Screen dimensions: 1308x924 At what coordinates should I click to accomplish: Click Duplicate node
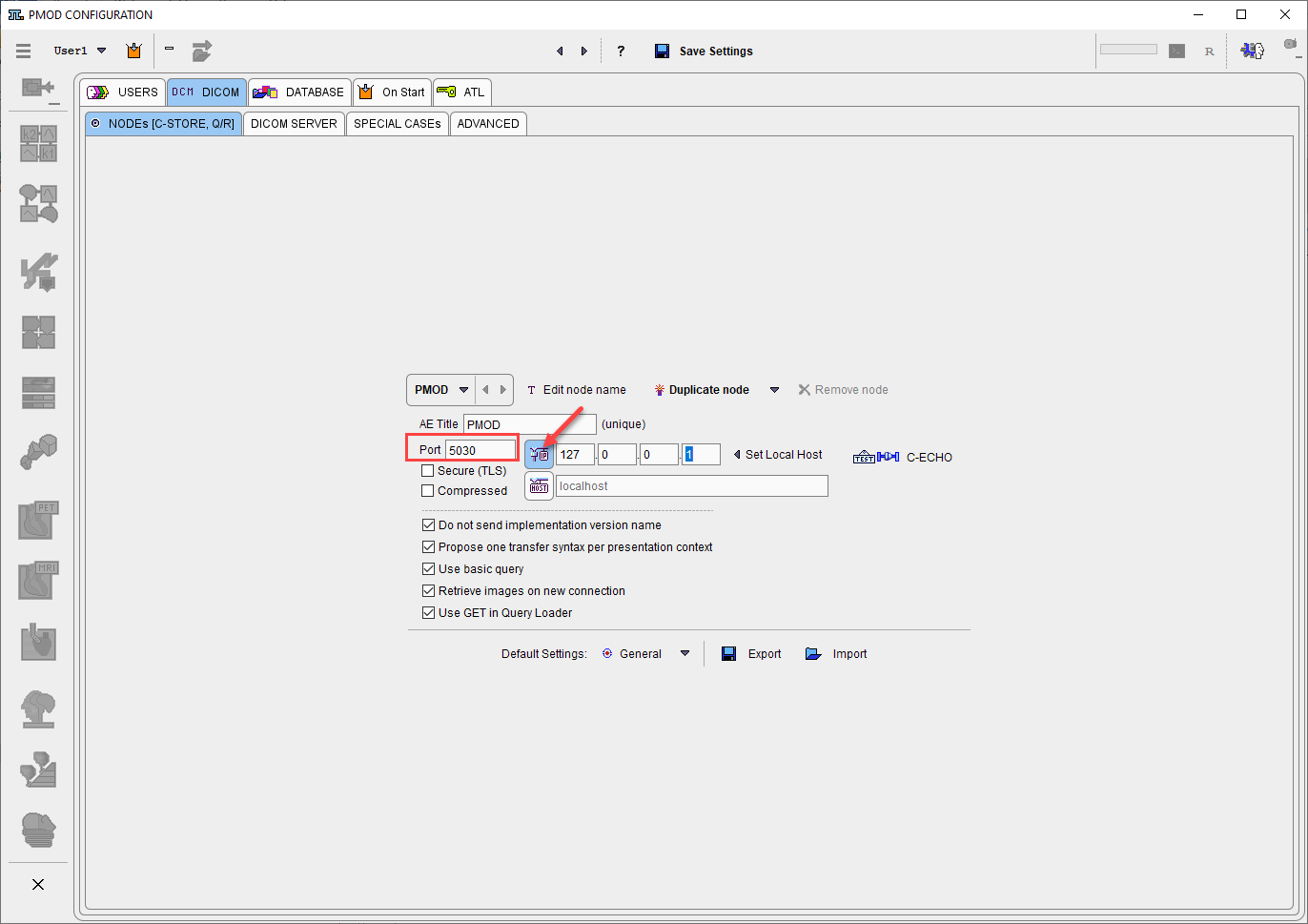[x=702, y=390]
